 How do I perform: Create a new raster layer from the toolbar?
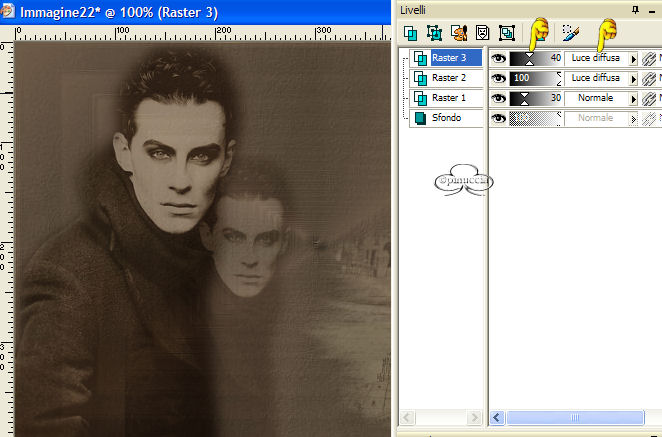coord(410,33)
